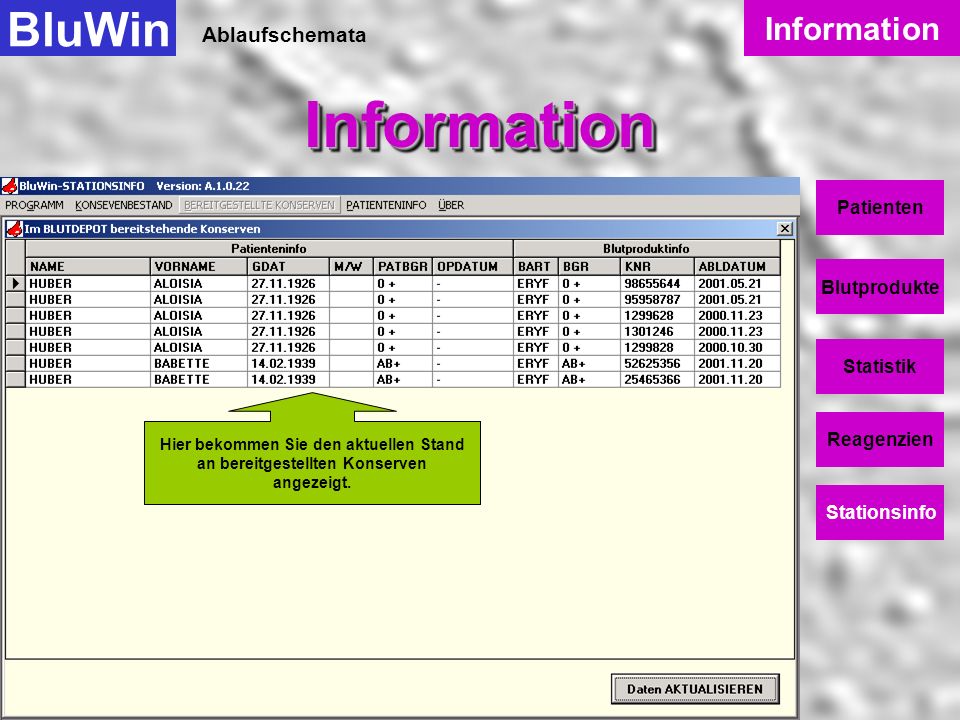Close the BLUTDEPOT bereitstehende Konserven window

pyautogui.click(x=784, y=228)
